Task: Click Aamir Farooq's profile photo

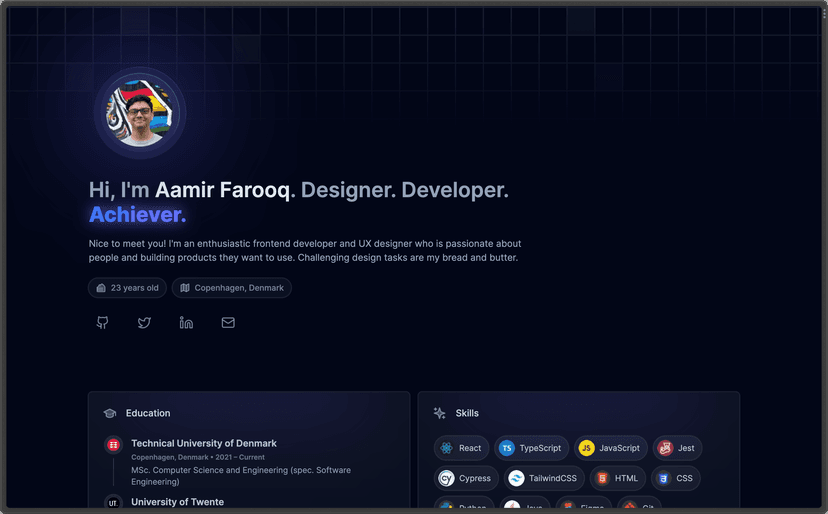Action: coord(139,113)
